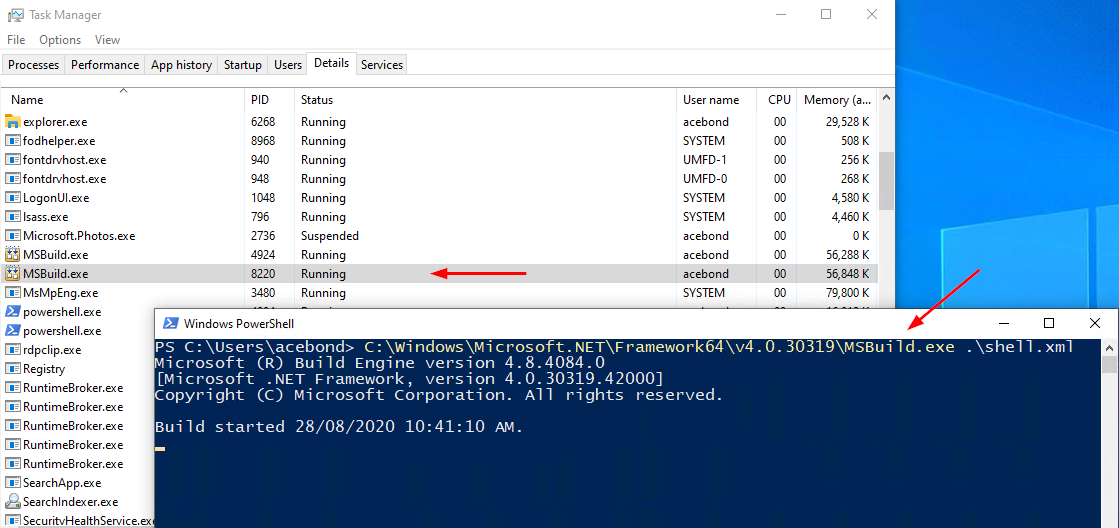Select the Registry process name
Screen dimensions: 1119x528
[x=44, y=369]
